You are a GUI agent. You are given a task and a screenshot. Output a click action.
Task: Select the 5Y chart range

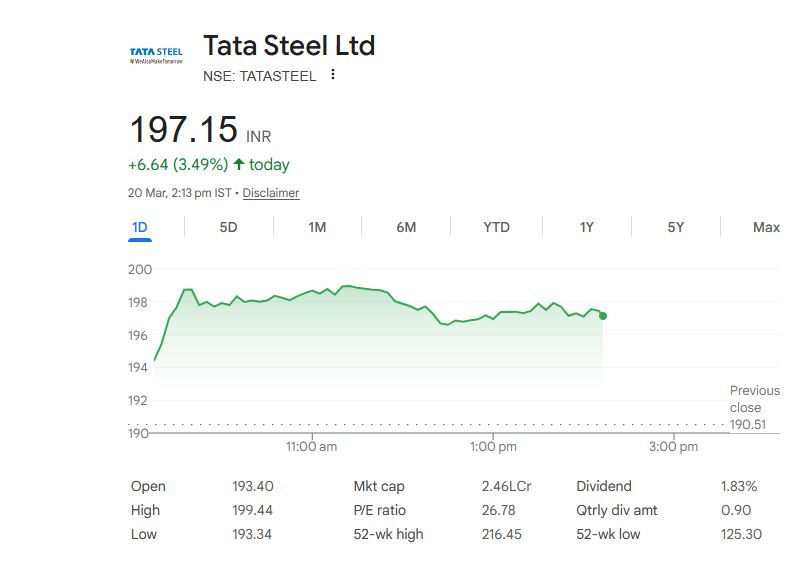click(676, 227)
